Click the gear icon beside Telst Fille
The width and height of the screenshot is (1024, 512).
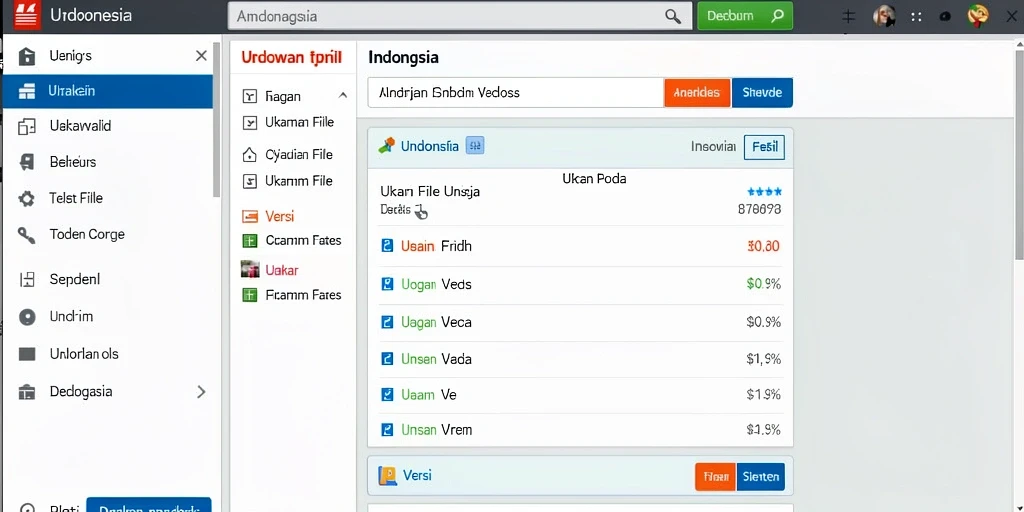coord(27,199)
